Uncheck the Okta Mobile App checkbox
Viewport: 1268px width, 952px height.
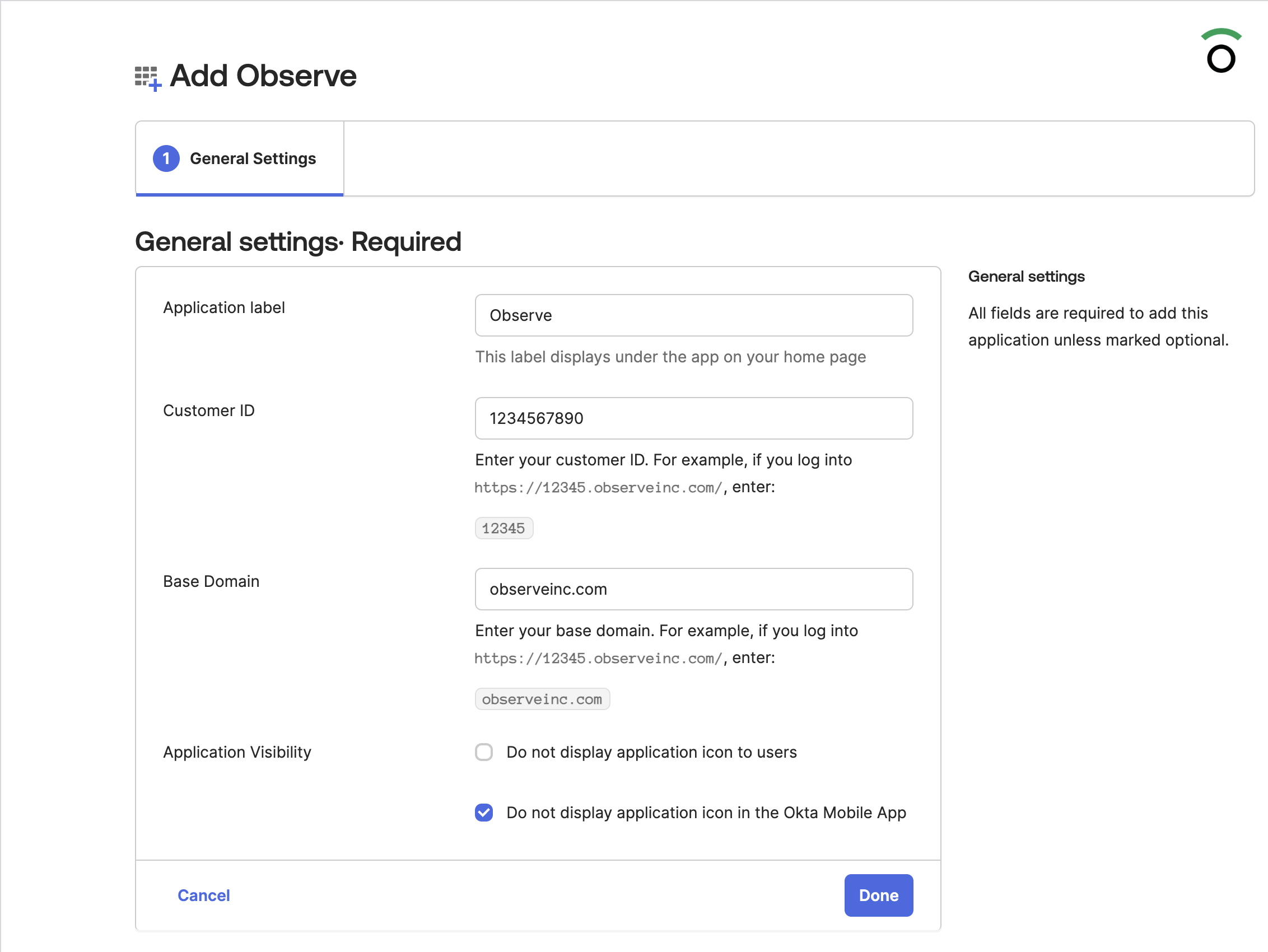click(484, 812)
